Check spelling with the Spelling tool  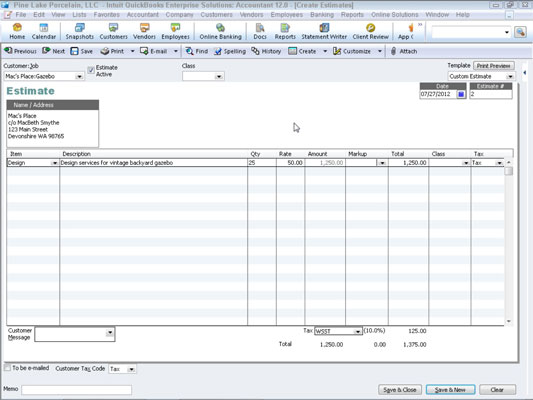click(x=230, y=51)
